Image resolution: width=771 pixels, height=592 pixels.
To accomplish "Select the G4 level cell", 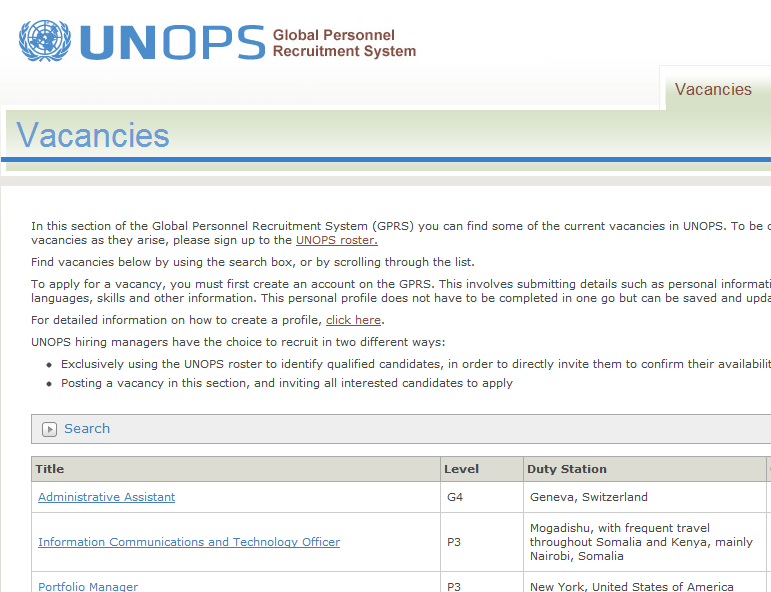I will pyautogui.click(x=455, y=497).
